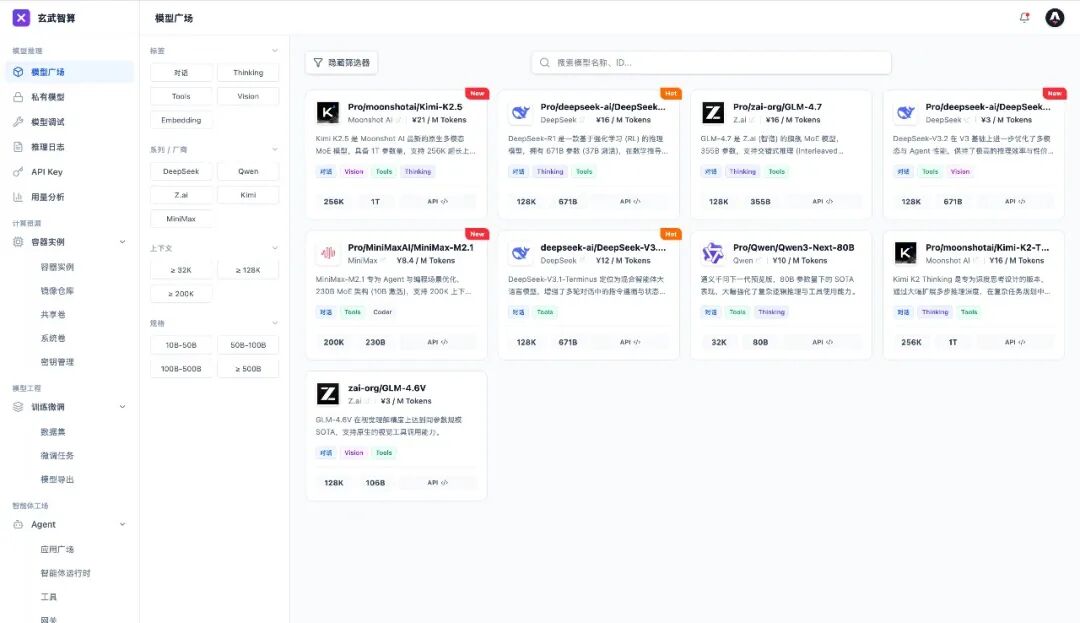Click the Qwen3-Next-80B model logo
This screenshot has width=1080, height=623.
point(713,253)
